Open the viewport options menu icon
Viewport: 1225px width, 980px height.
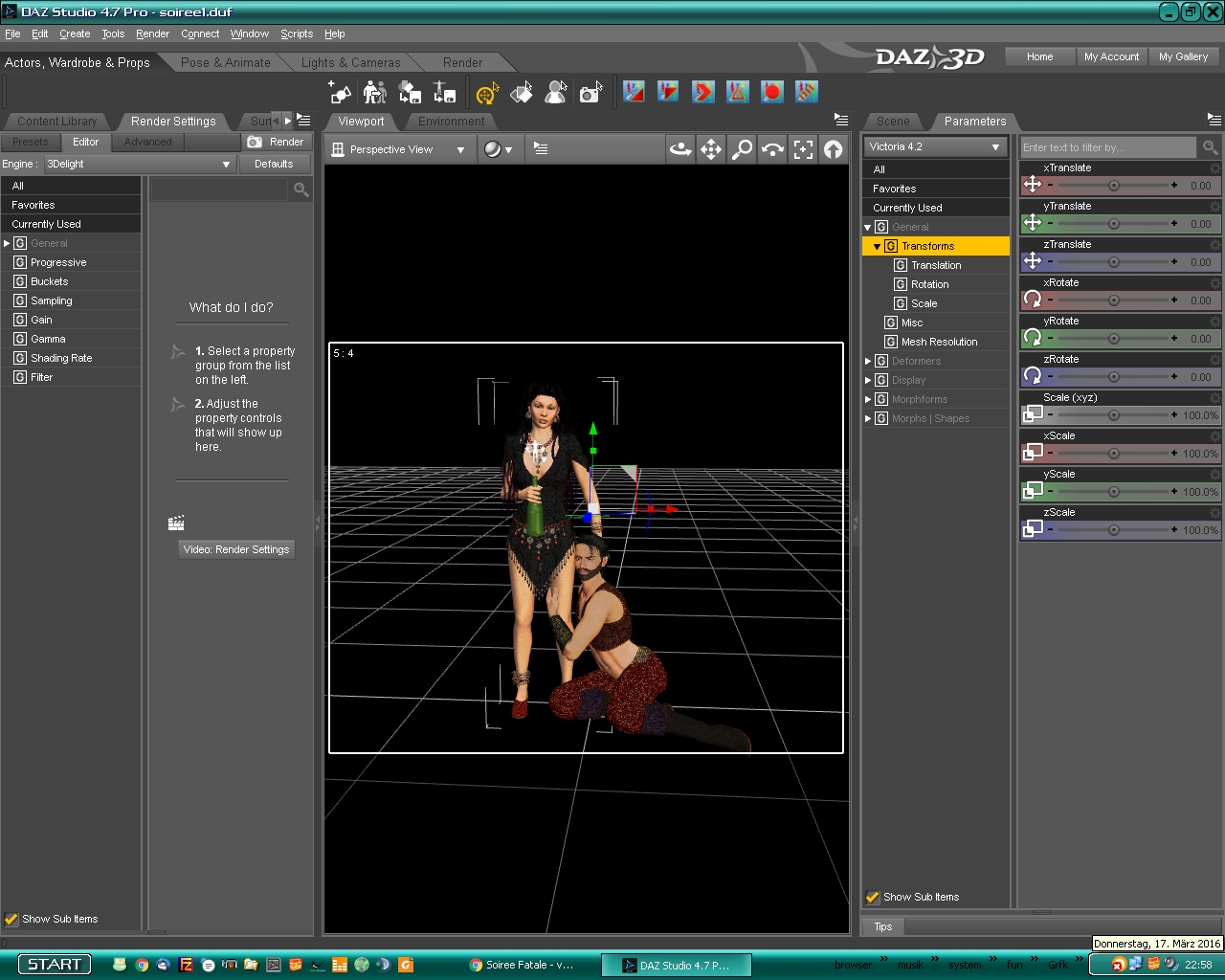tap(541, 149)
